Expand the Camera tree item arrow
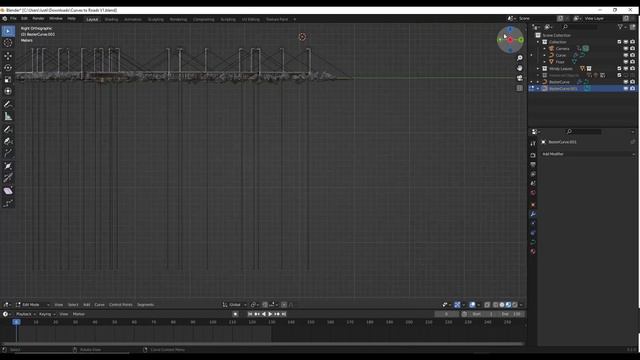Image resolution: width=640 pixels, height=360 pixels. click(544, 49)
